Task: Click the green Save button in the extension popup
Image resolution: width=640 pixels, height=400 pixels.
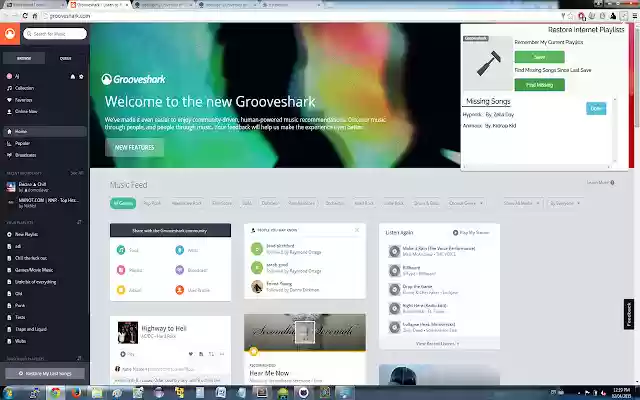Action: coord(539,57)
